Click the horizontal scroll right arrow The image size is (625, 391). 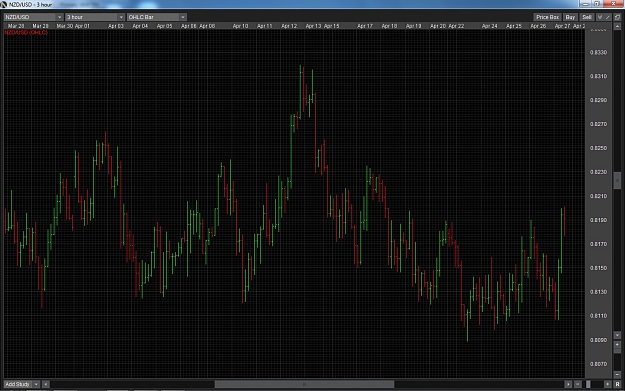point(568,384)
